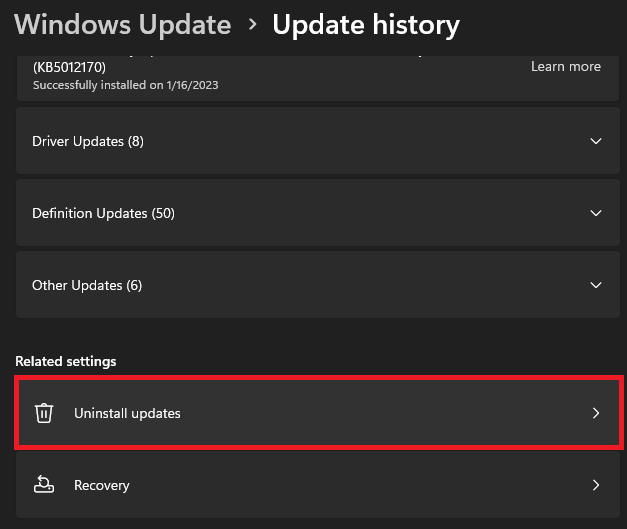Click the Recovery icon

point(43,485)
